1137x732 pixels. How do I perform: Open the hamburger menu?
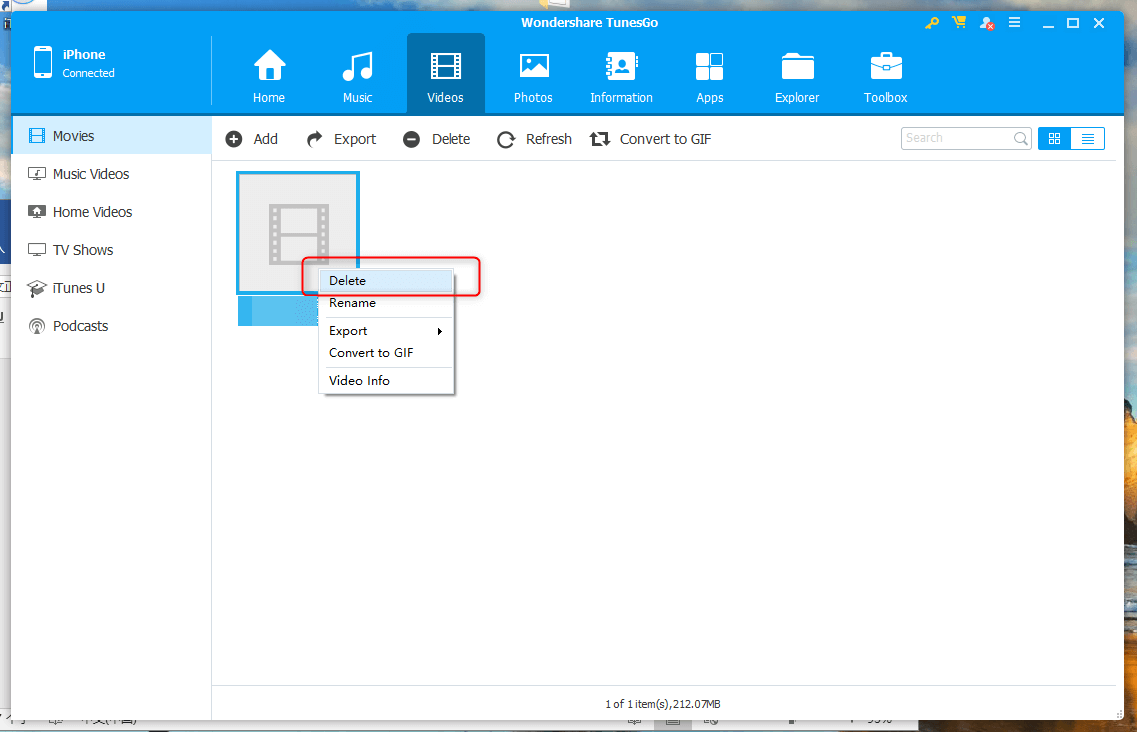point(1014,22)
